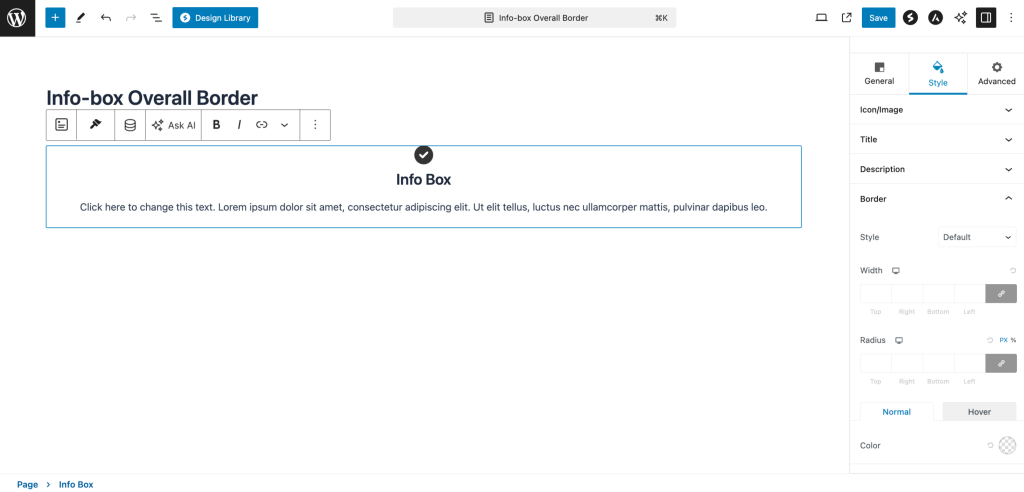The image size is (1024, 492).
Task: Expand the Icon/Image section
Action: pyautogui.click(x=936, y=109)
